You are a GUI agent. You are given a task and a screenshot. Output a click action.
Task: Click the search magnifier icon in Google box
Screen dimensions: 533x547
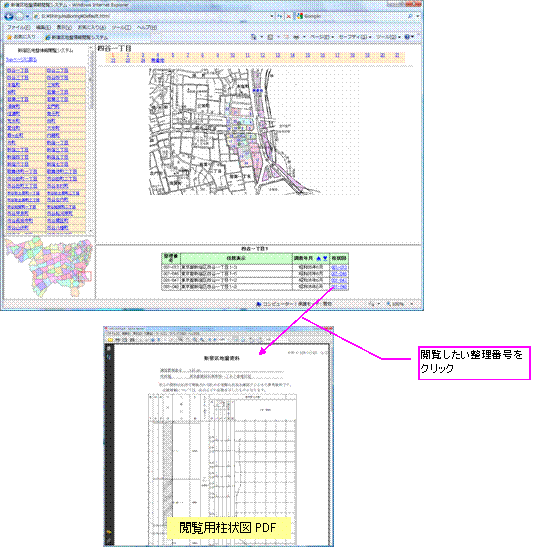click(x=410, y=16)
